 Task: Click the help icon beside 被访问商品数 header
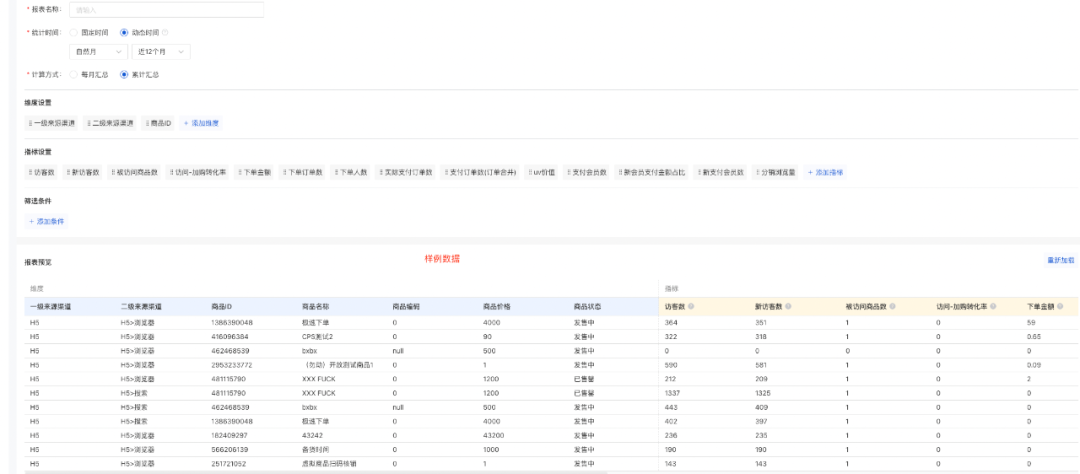[x=893, y=305]
